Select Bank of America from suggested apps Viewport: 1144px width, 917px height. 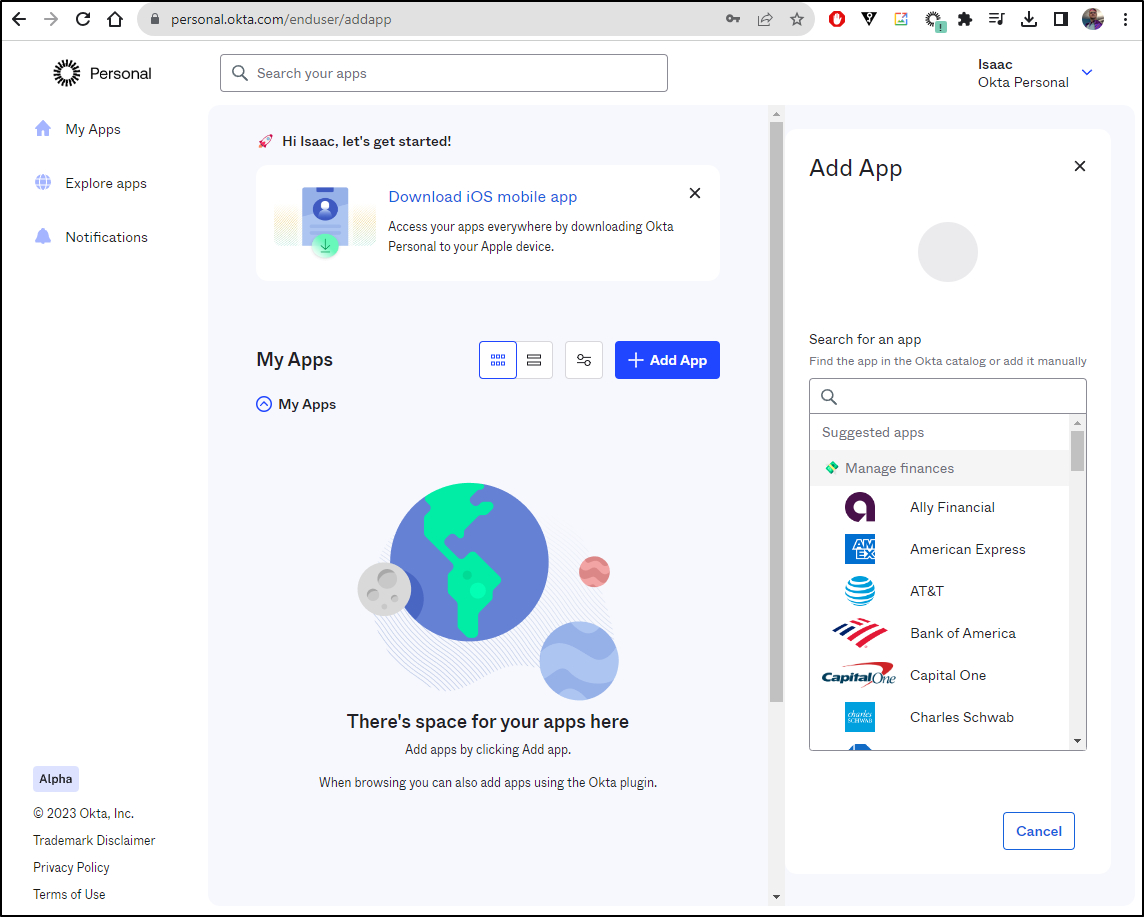pyautogui.click(x=940, y=633)
